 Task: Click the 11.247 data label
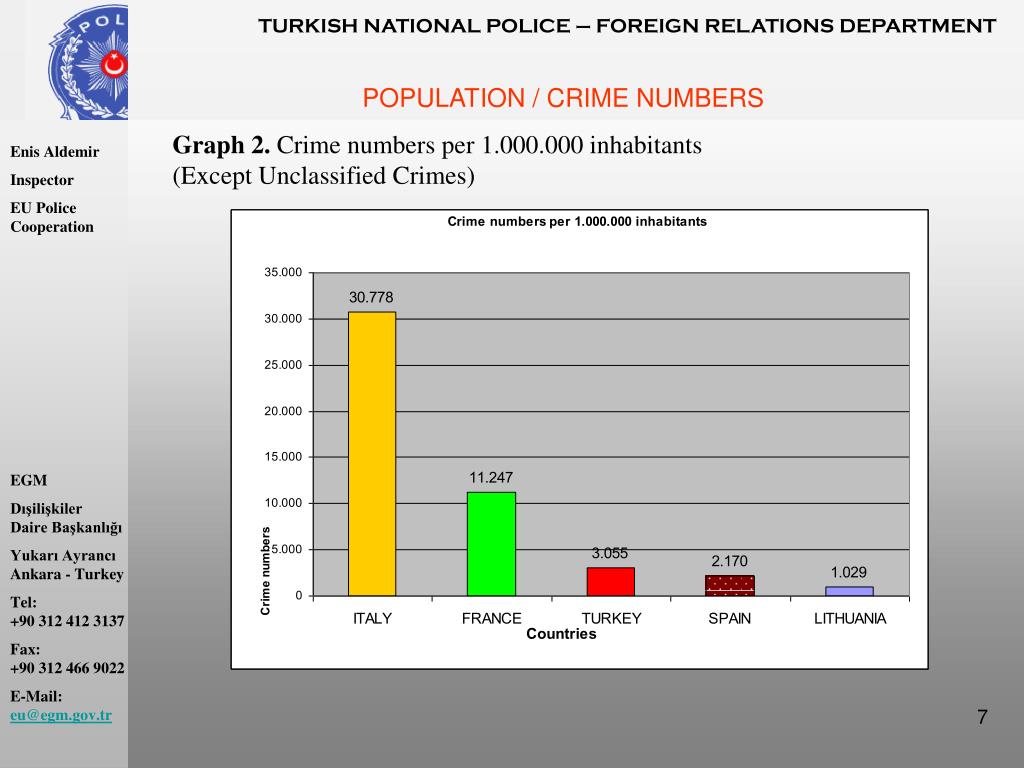[491, 477]
